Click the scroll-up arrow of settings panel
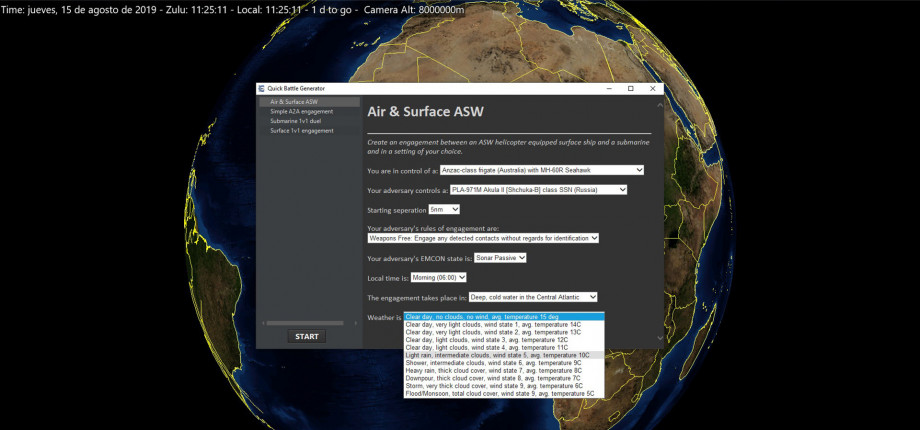Viewport: 920px width, 430px height. tap(660, 105)
